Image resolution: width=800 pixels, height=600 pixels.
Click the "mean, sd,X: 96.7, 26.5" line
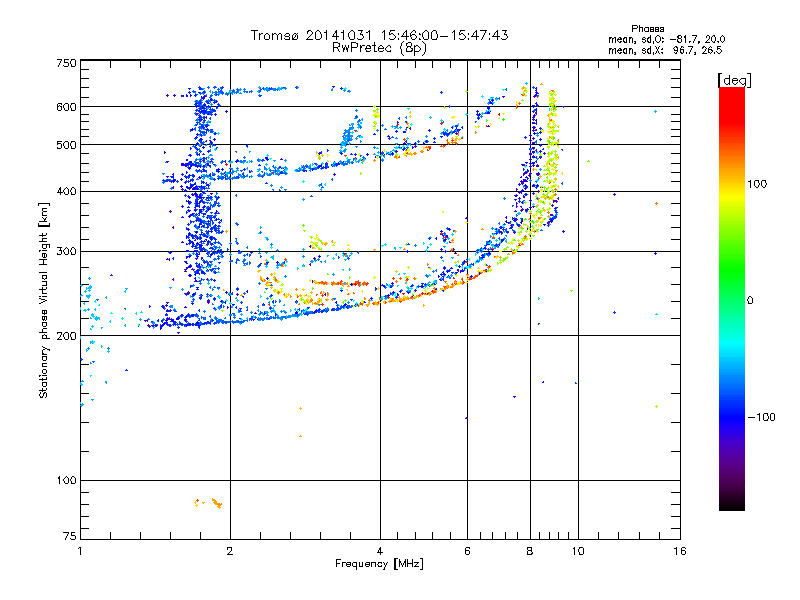pyautogui.click(x=665, y=50)
